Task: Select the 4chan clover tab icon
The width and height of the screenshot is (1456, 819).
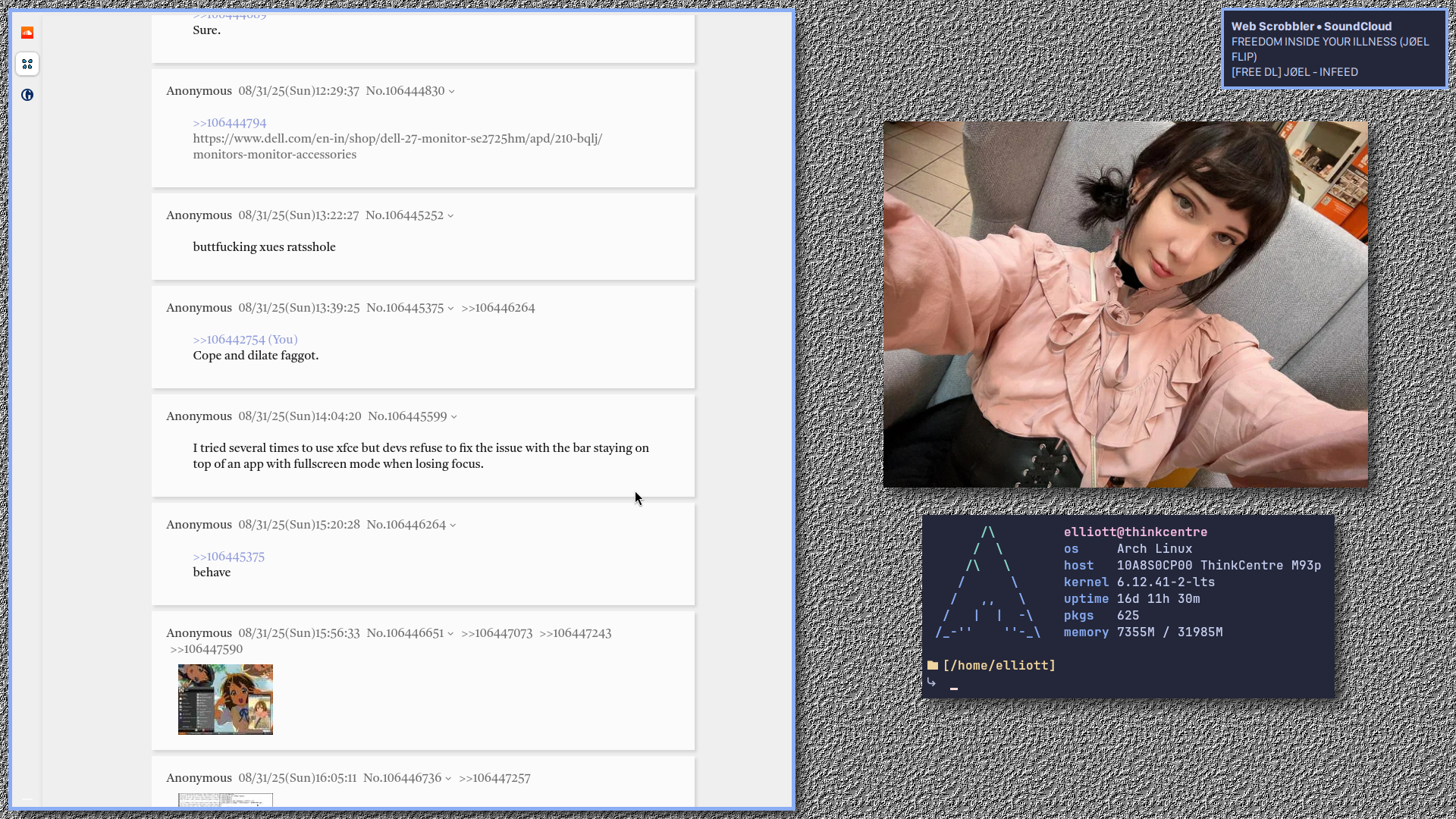Action: point(27,64)
